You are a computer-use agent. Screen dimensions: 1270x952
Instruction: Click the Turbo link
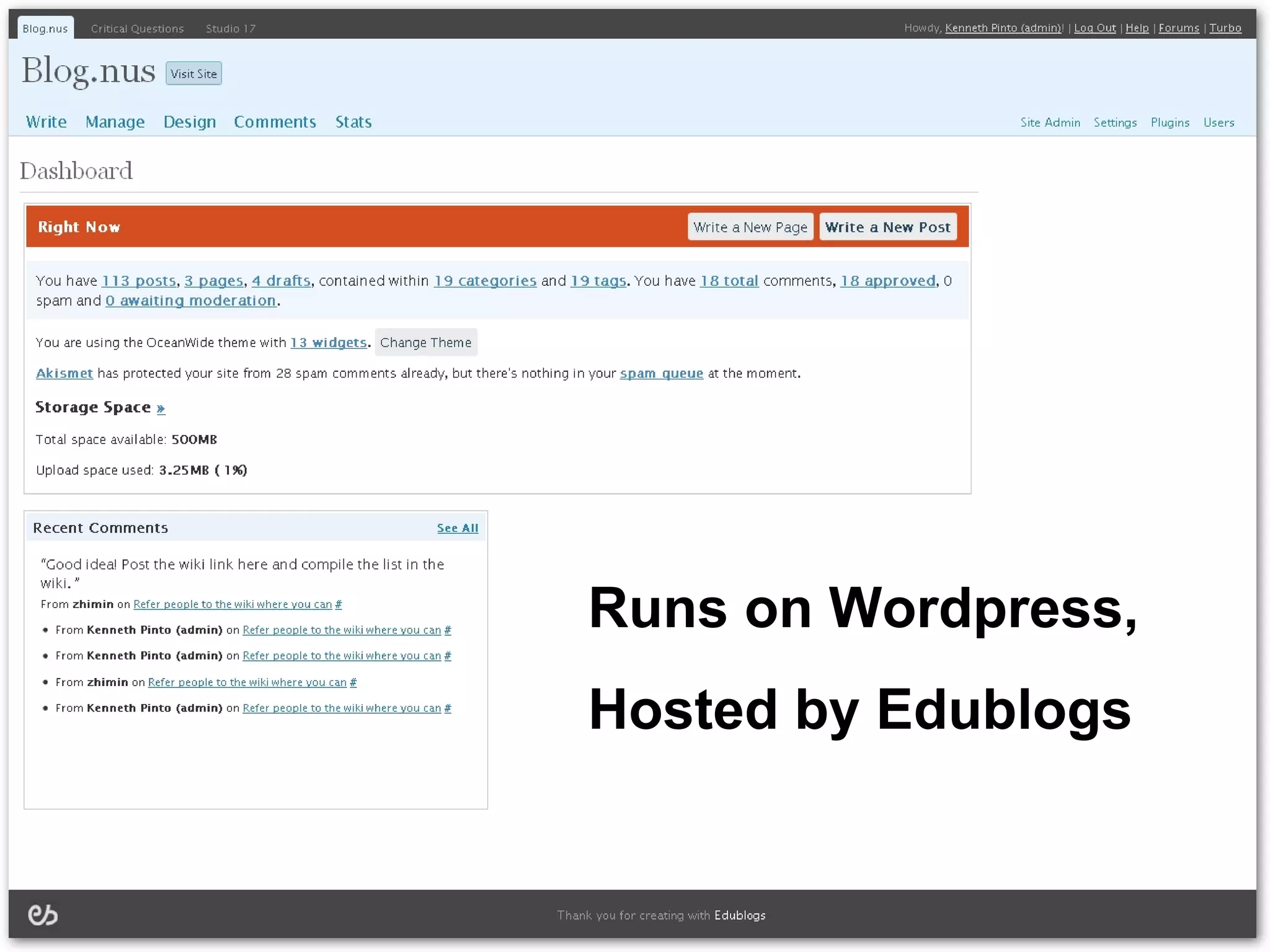pyautogui.click(x=1225, y=29)
